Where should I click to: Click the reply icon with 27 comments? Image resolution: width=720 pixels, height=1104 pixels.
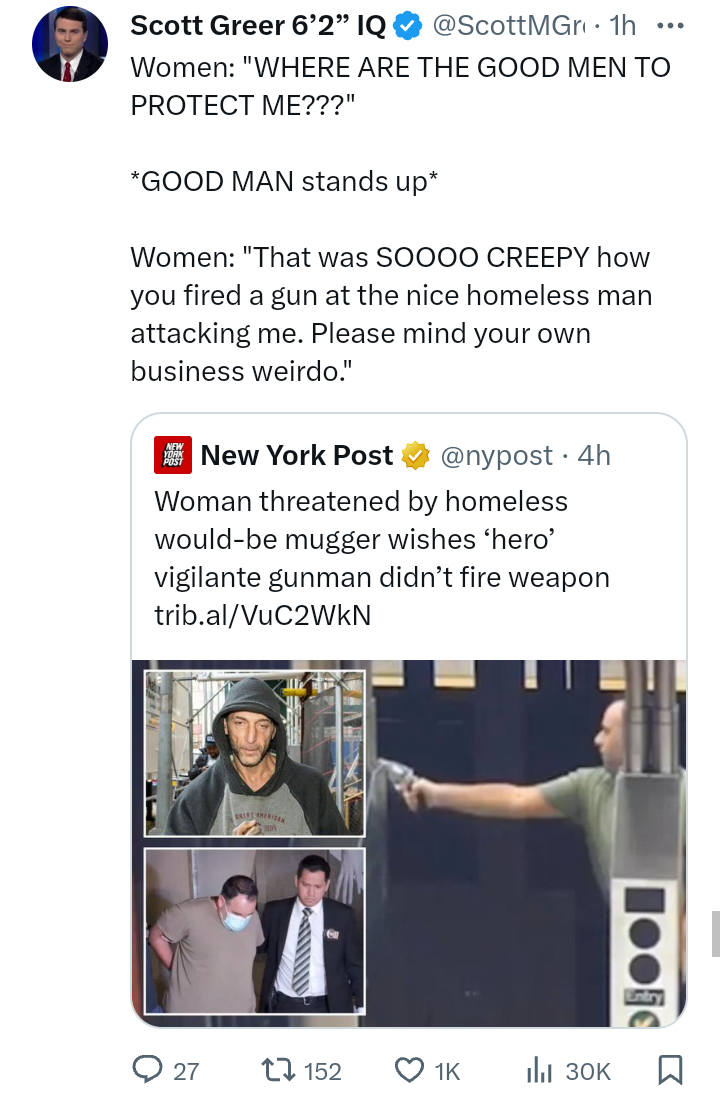pyautogui.click(x=151, y=1071)
